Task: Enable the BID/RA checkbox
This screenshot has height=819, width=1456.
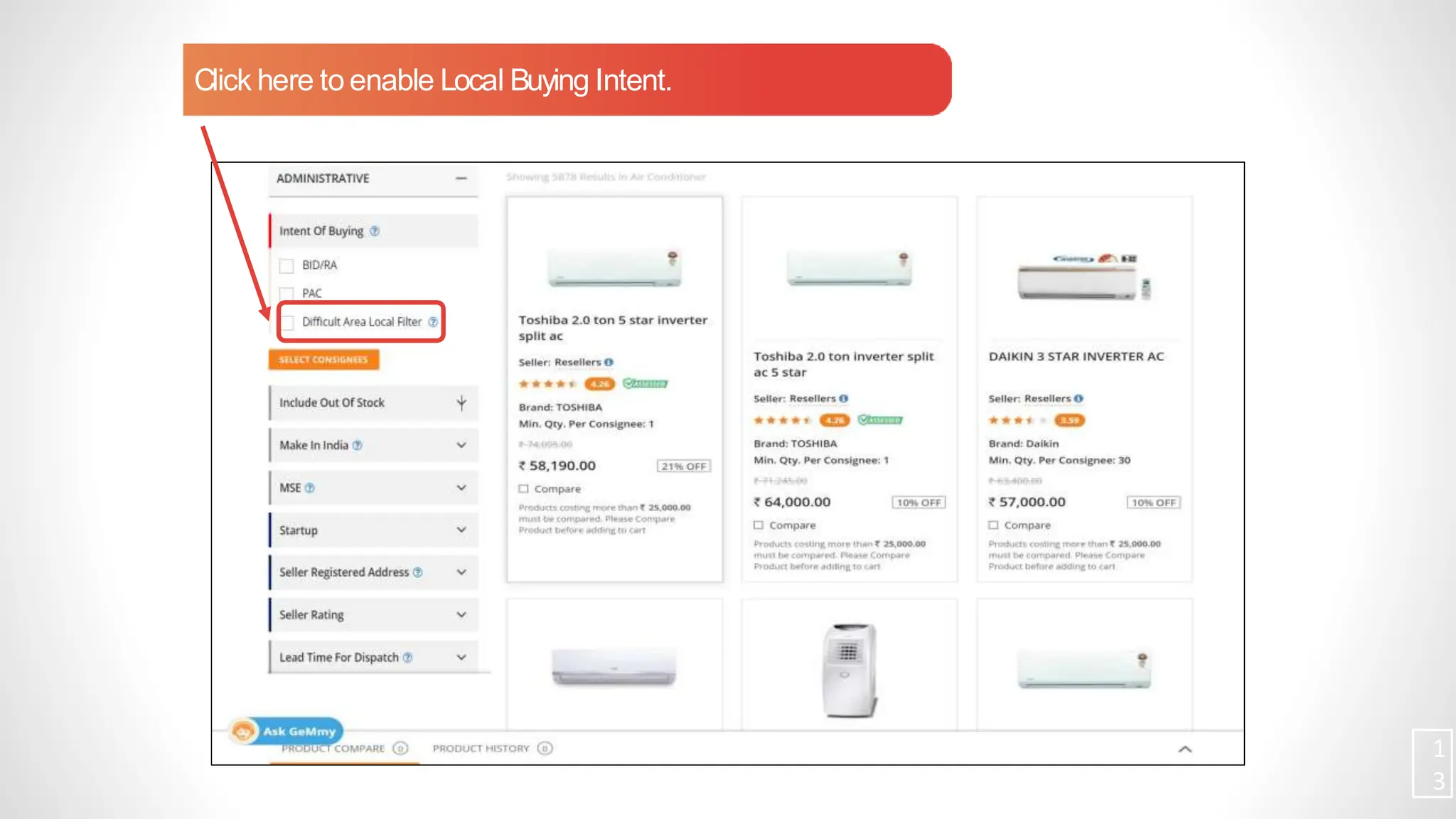Action: pyautogui.click(x=287, y=266)
